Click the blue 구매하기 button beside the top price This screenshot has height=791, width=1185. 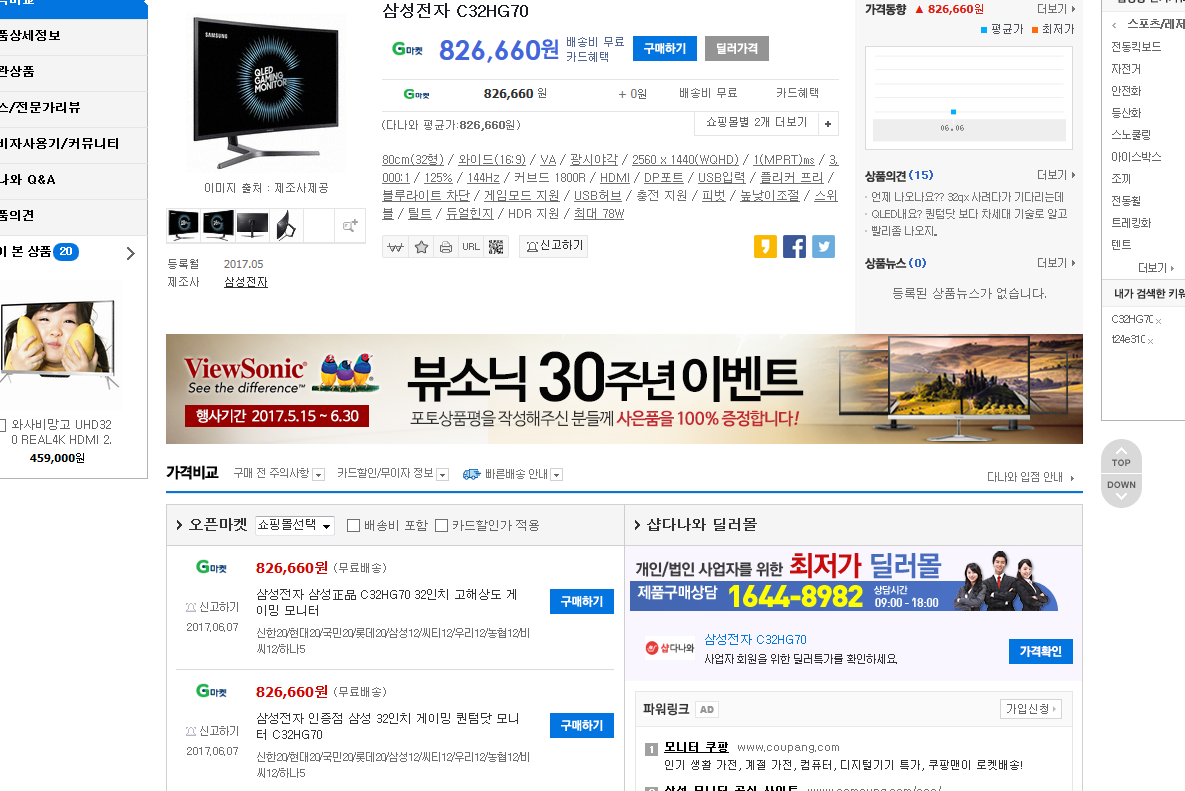click(x=664, y=48)
